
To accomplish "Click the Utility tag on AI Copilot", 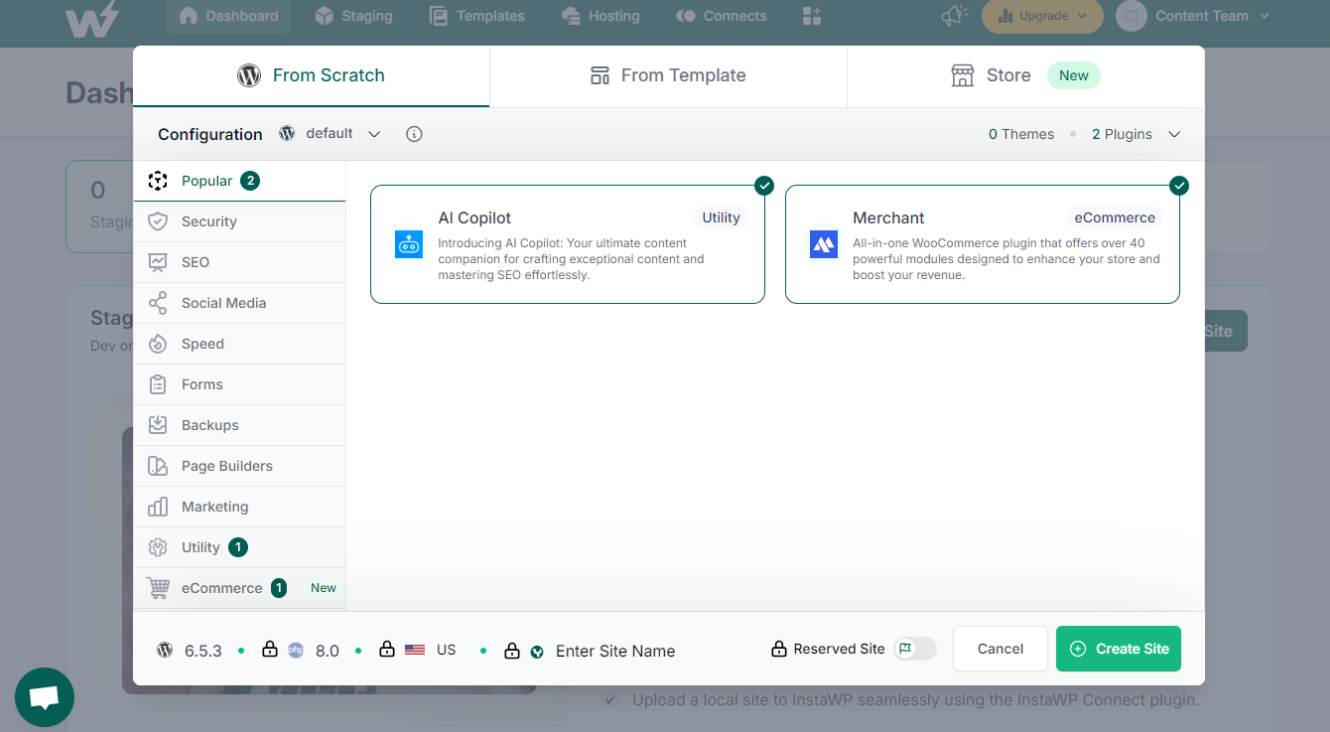I will 720,218.
